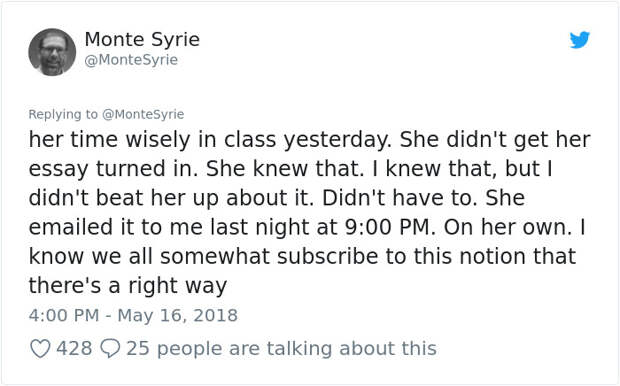This screenshot has width=620, height=386.
Task: Click the final line 'there's a right way'
Action: point(128,286)
